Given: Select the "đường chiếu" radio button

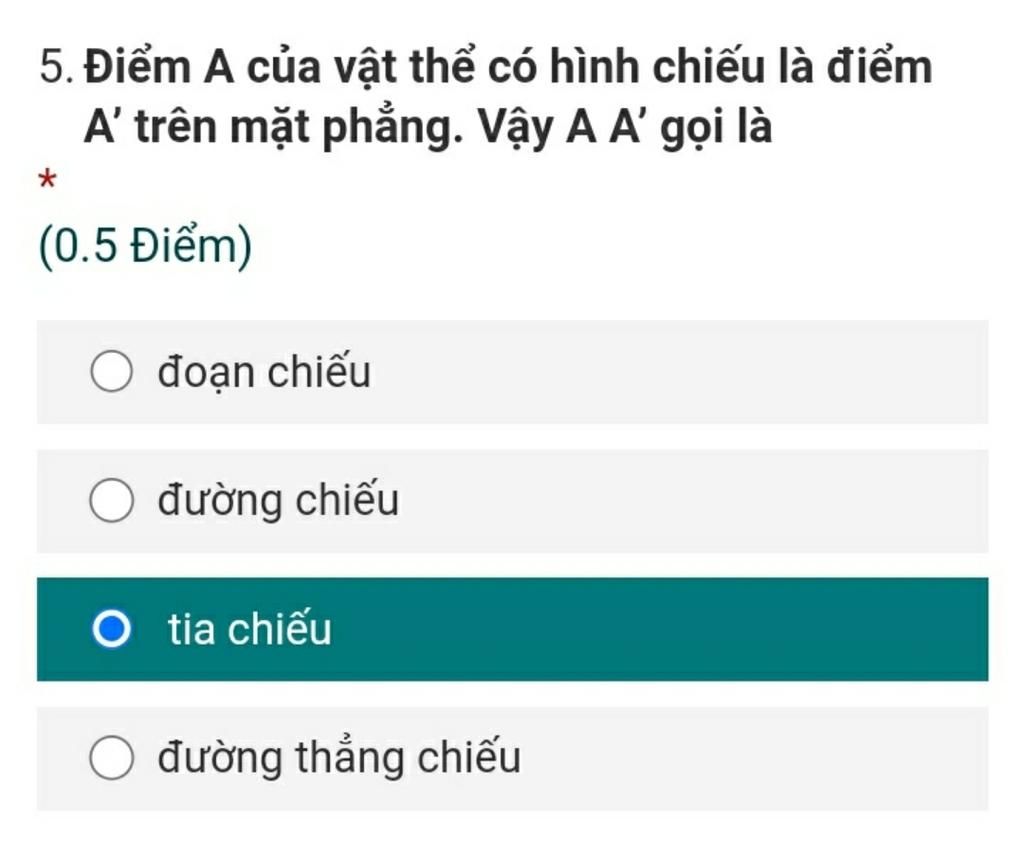Looking at the screenshot, I should pos(112,500).
